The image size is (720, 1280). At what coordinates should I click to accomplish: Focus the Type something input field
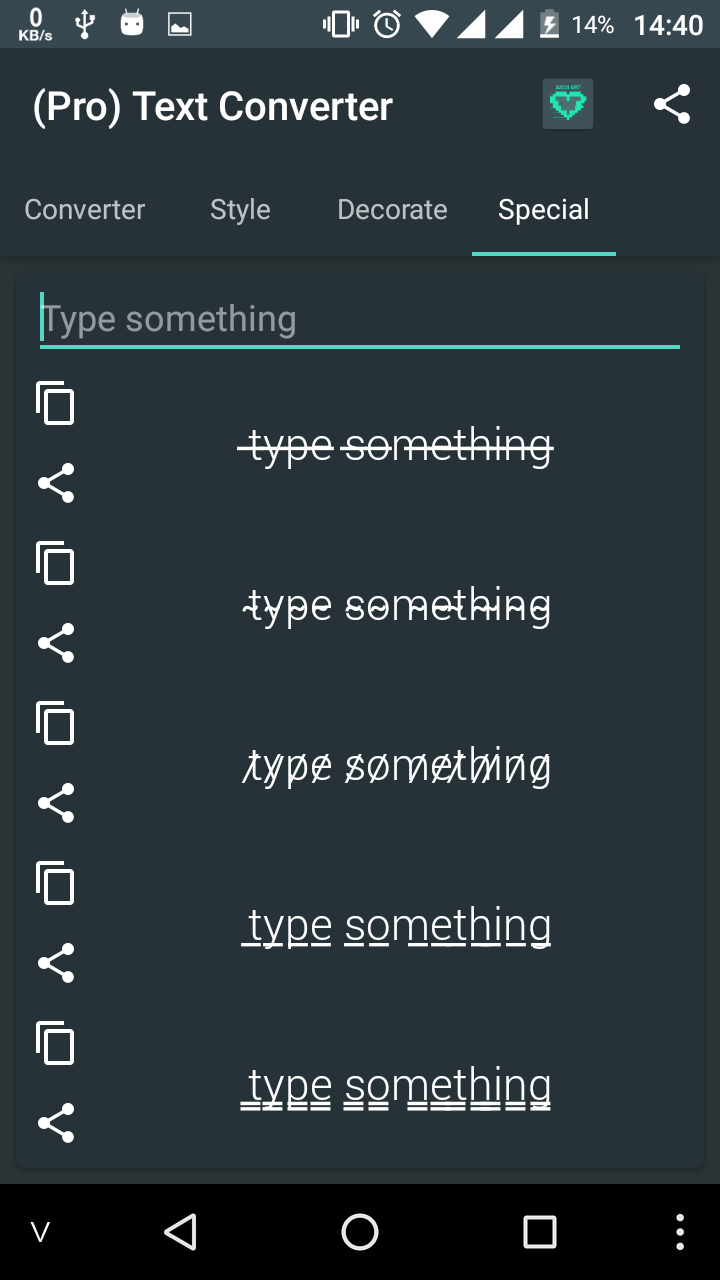click(360, 320)
